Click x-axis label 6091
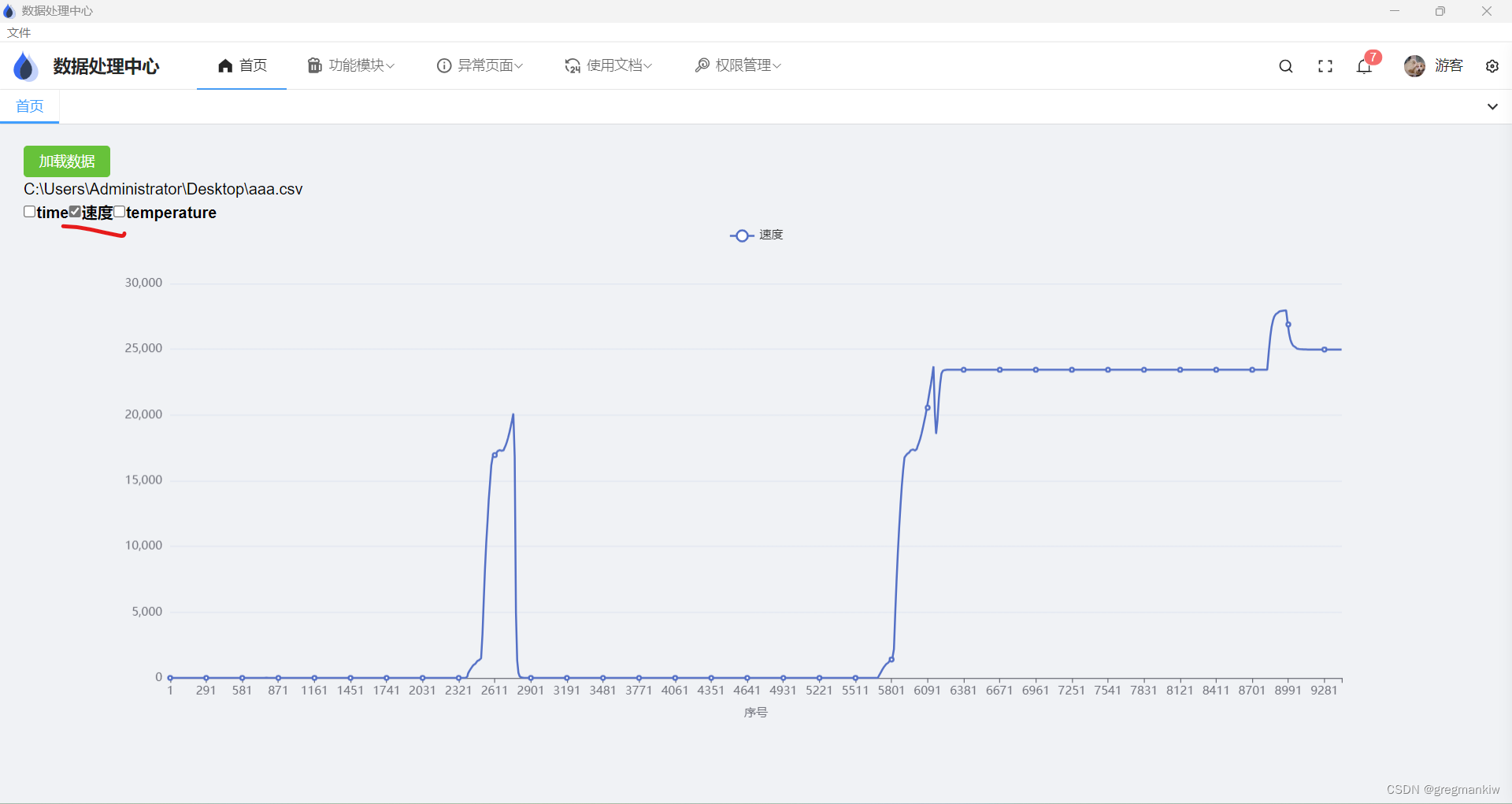 click(927, 690)
